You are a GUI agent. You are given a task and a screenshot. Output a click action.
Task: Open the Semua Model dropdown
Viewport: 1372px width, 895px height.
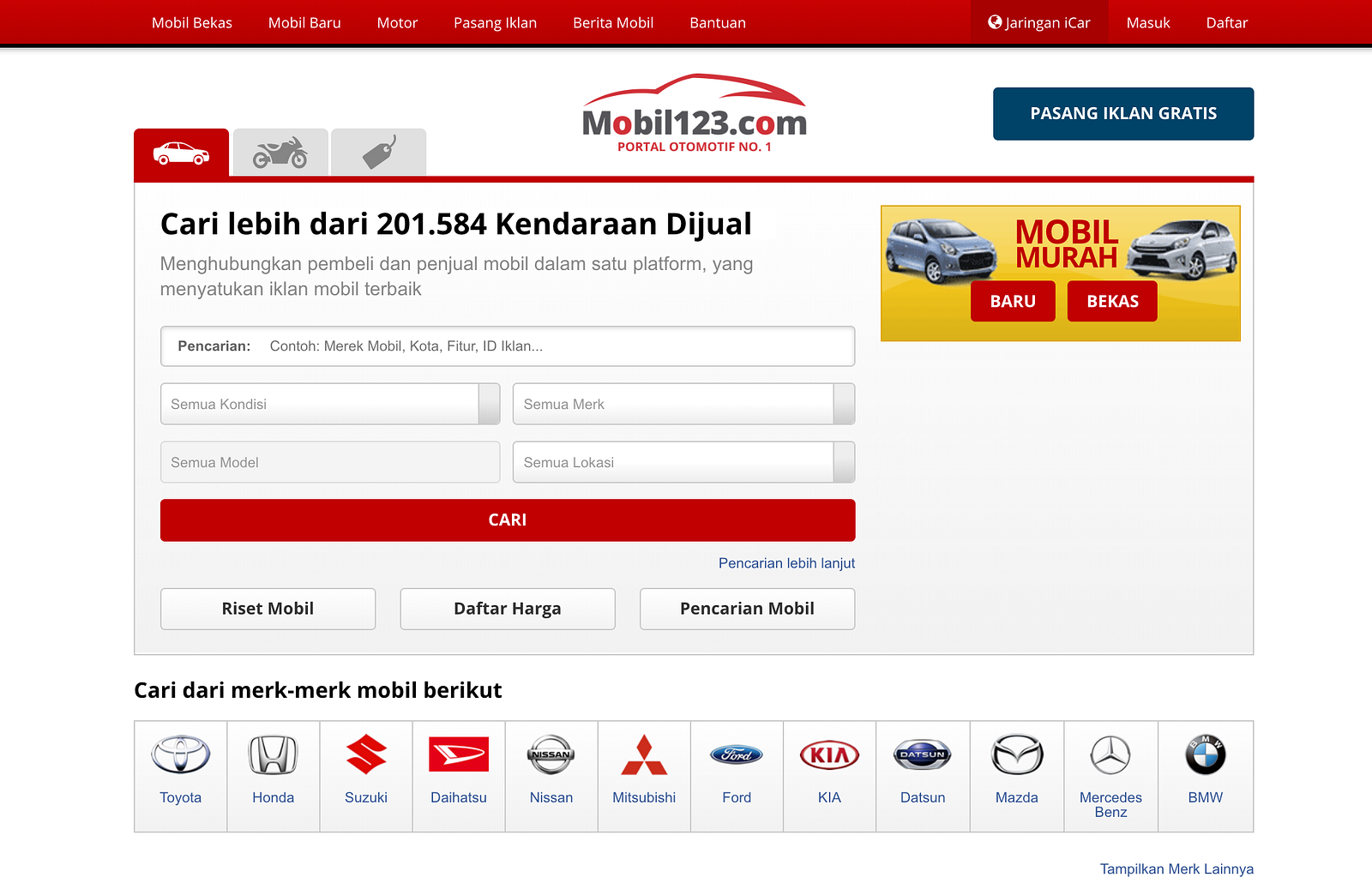[330, 462]
